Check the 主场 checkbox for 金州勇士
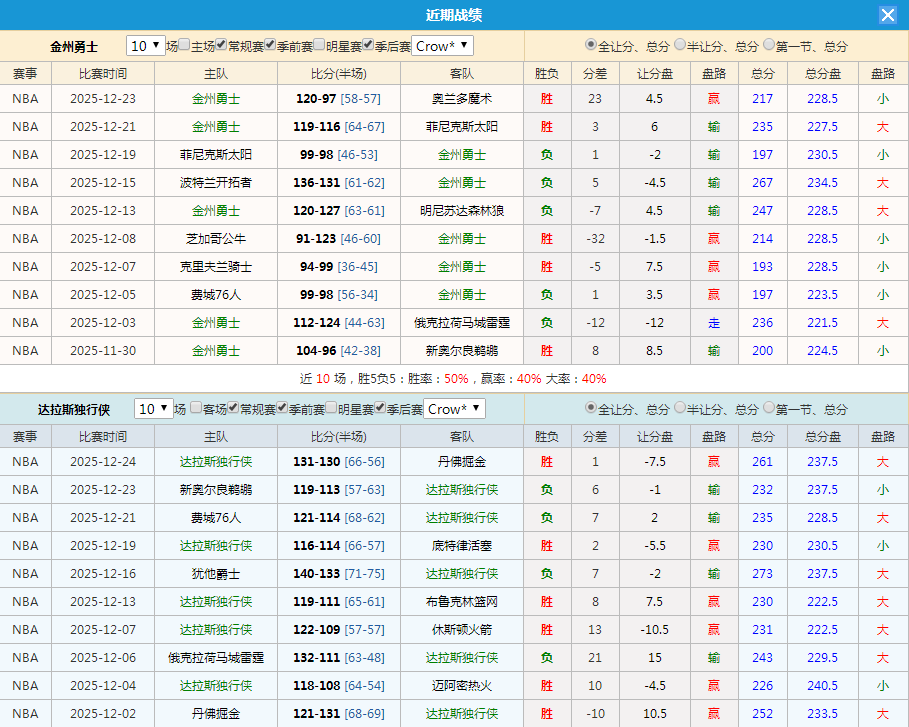This screenshot has width=909, height=727. pos(185,45)
